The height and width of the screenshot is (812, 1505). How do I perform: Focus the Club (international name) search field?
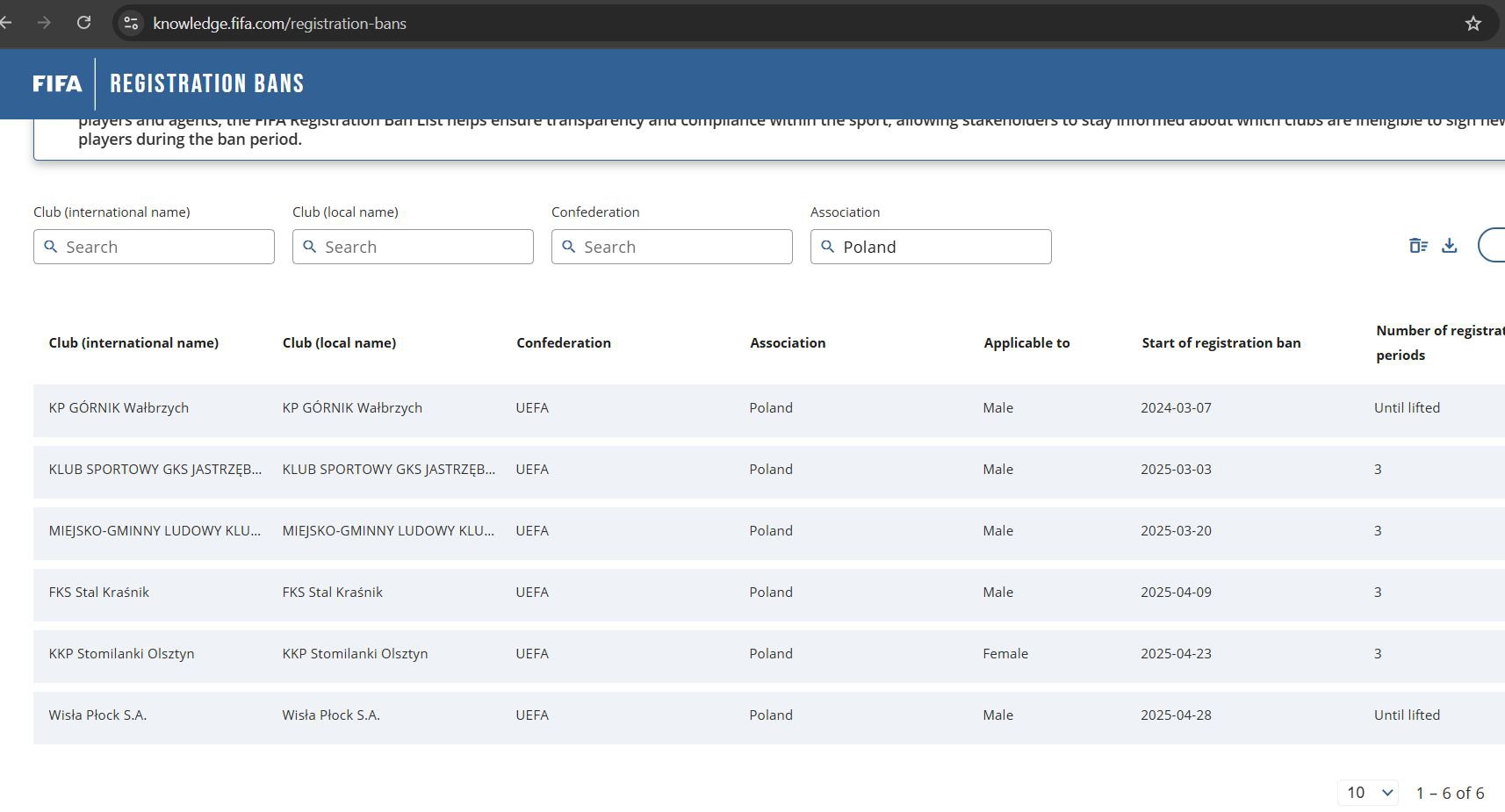(154, 247)
